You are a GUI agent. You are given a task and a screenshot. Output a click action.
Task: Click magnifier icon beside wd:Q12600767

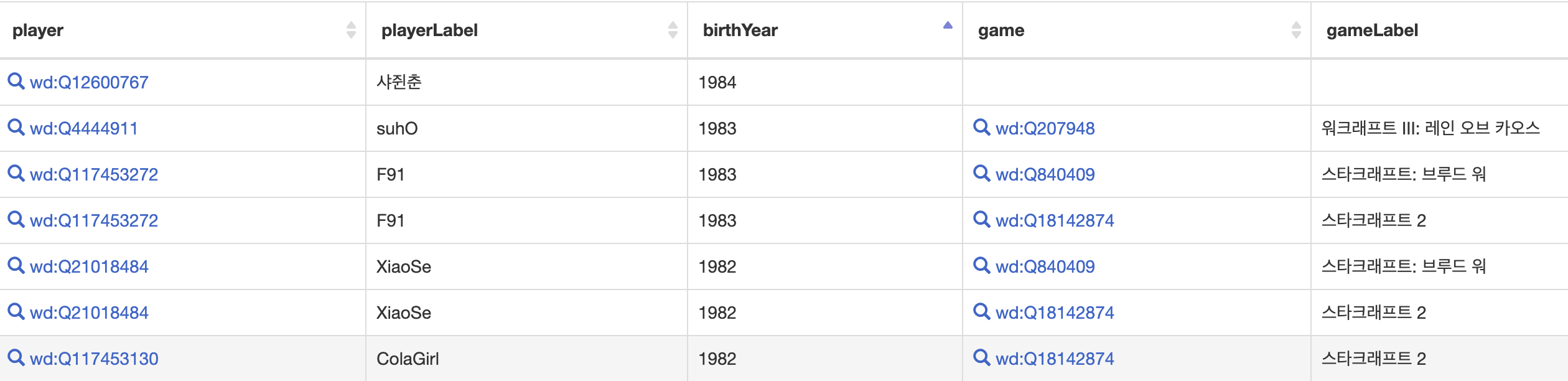pos(16,81)
